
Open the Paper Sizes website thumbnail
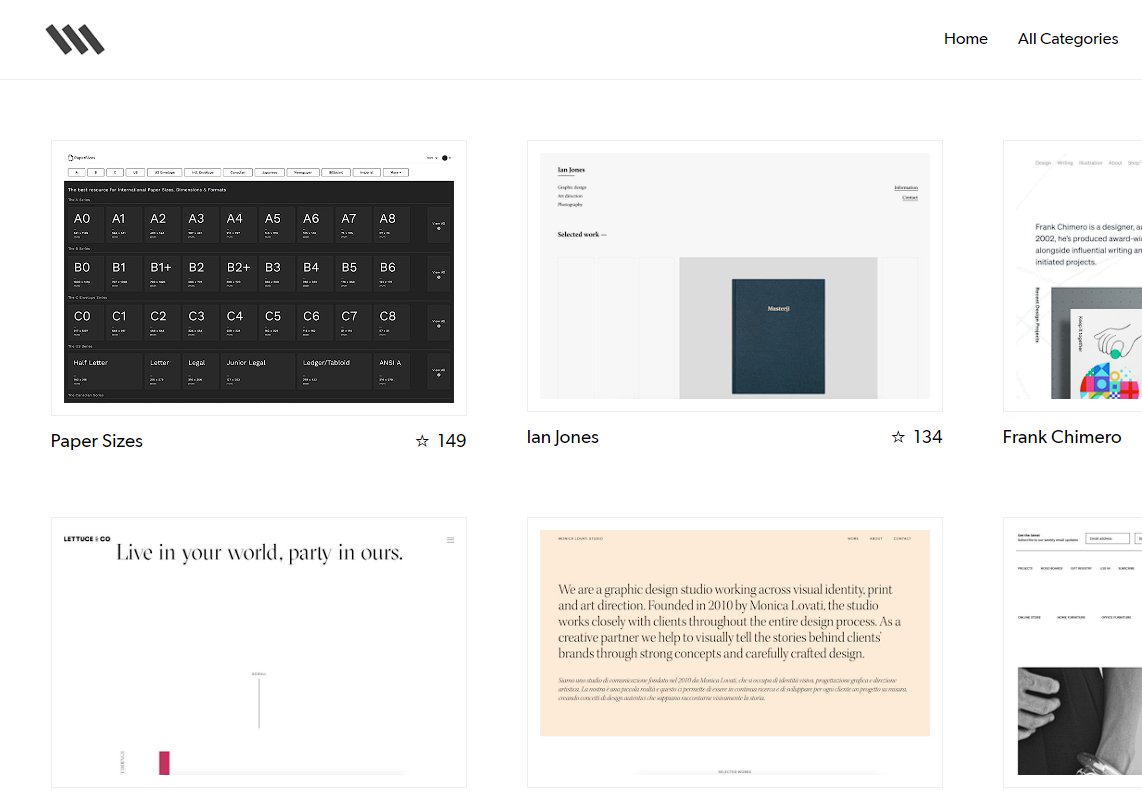[x=259, y=278]
